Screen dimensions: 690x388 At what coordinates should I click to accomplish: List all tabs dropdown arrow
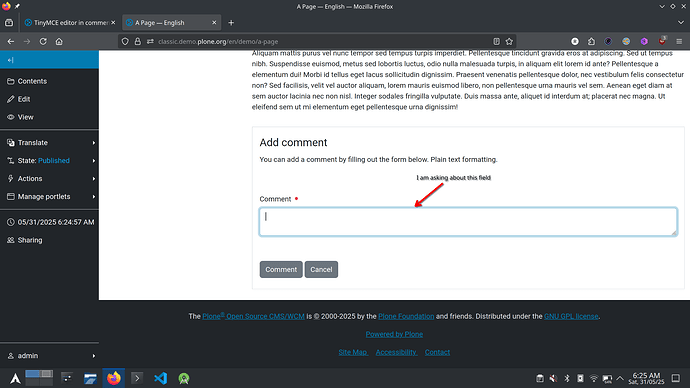[681, 22]
